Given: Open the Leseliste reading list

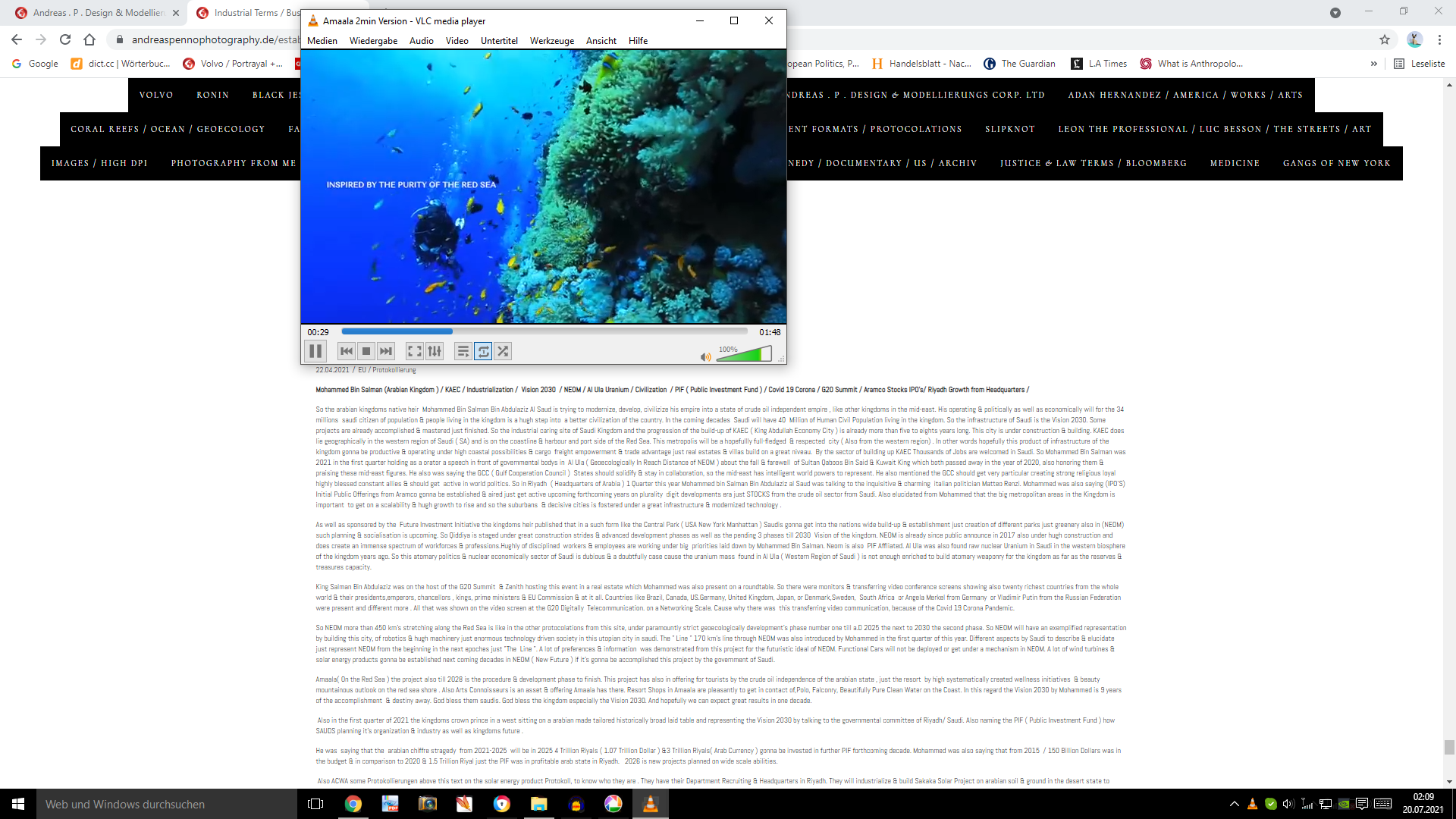Looking at the screenshot, I should click(x=1420, y=64).
